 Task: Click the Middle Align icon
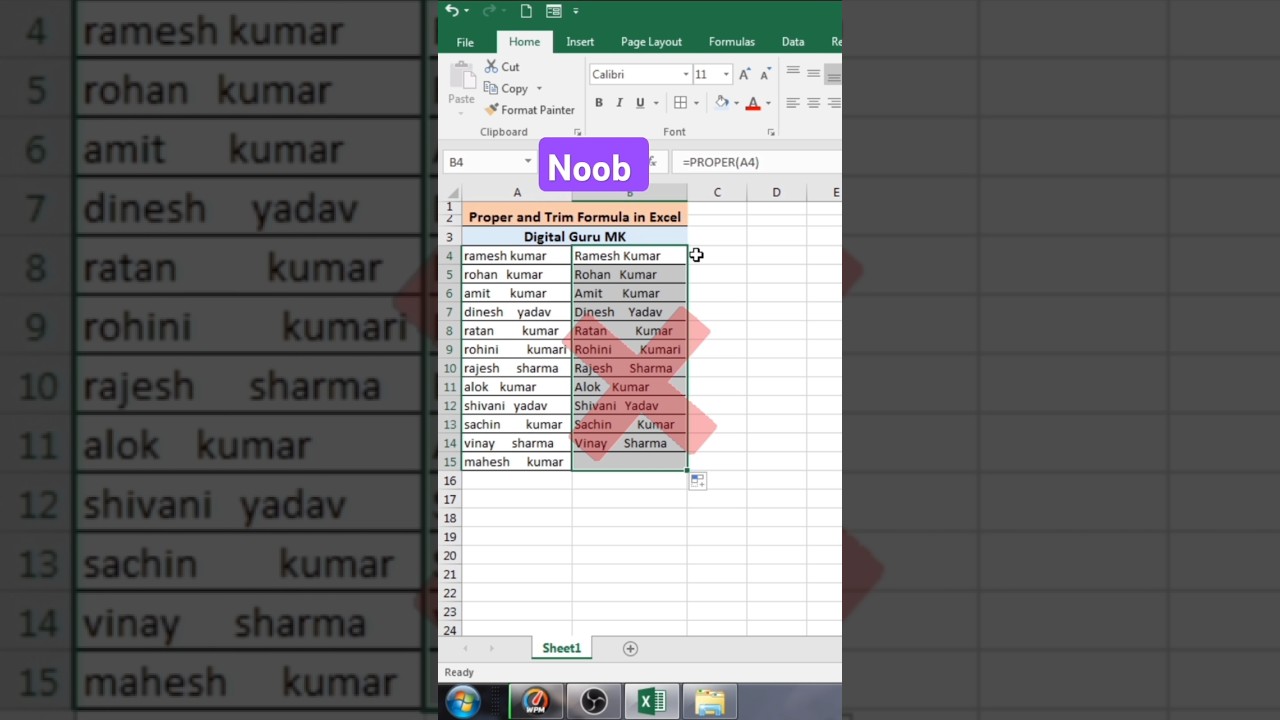pyautogui.click(x=813, y=74)
